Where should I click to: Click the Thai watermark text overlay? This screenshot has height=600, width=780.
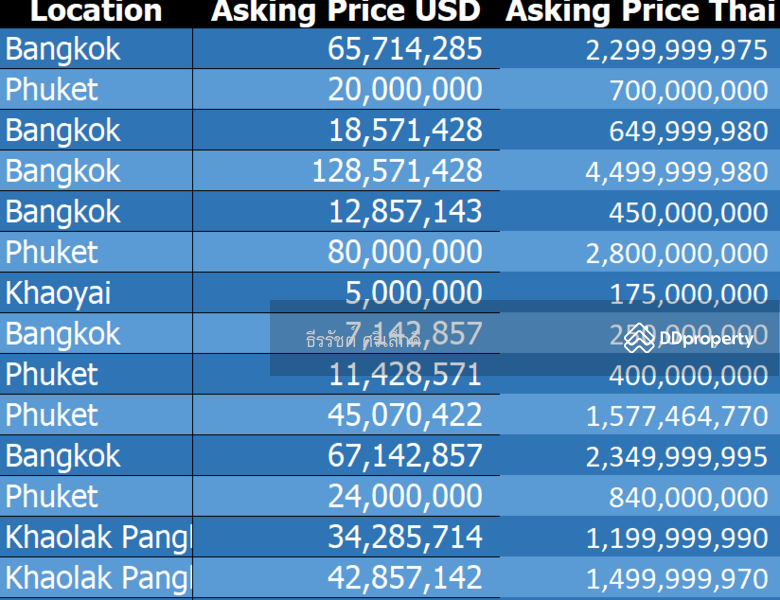coord(363,340)
